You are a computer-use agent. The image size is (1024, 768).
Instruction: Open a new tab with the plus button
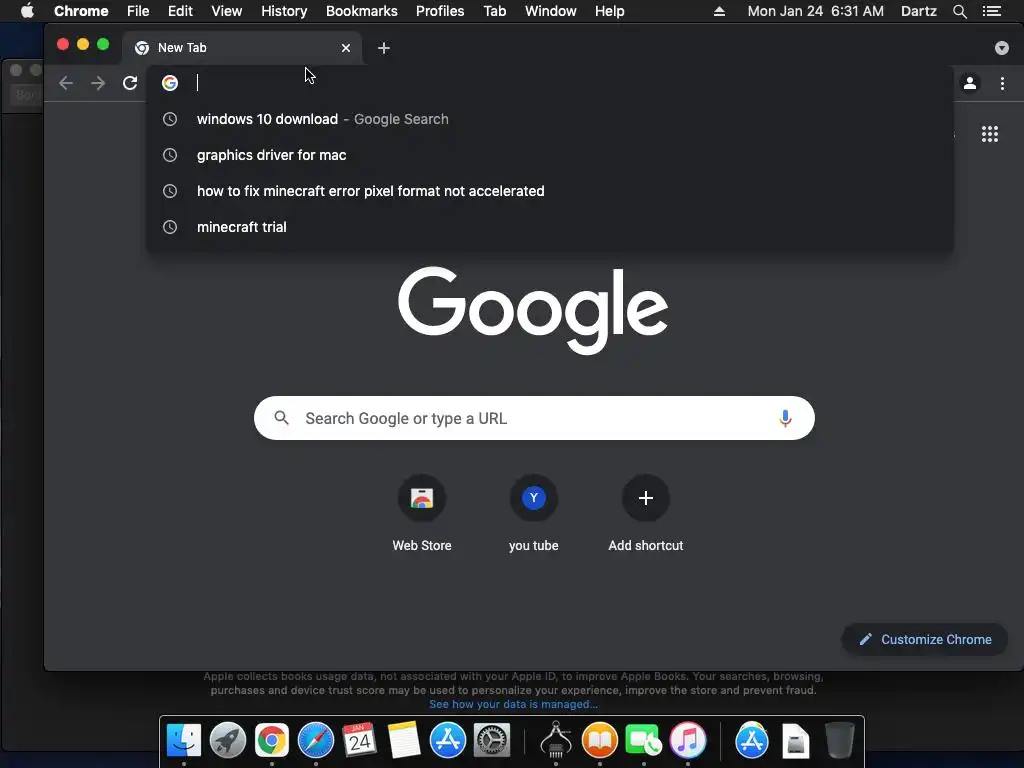(384, 48)
